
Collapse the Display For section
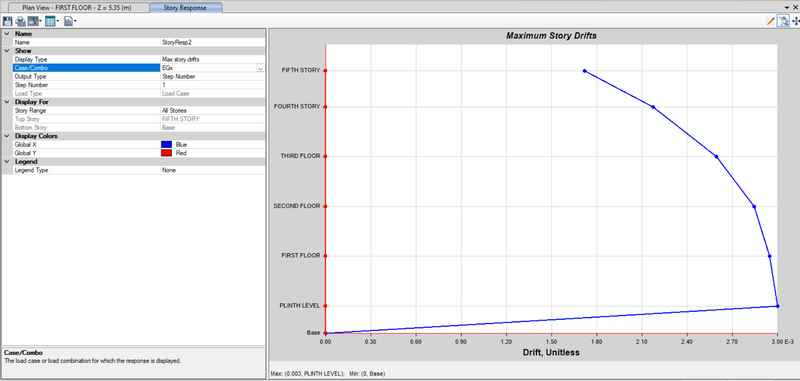[7, 102]
